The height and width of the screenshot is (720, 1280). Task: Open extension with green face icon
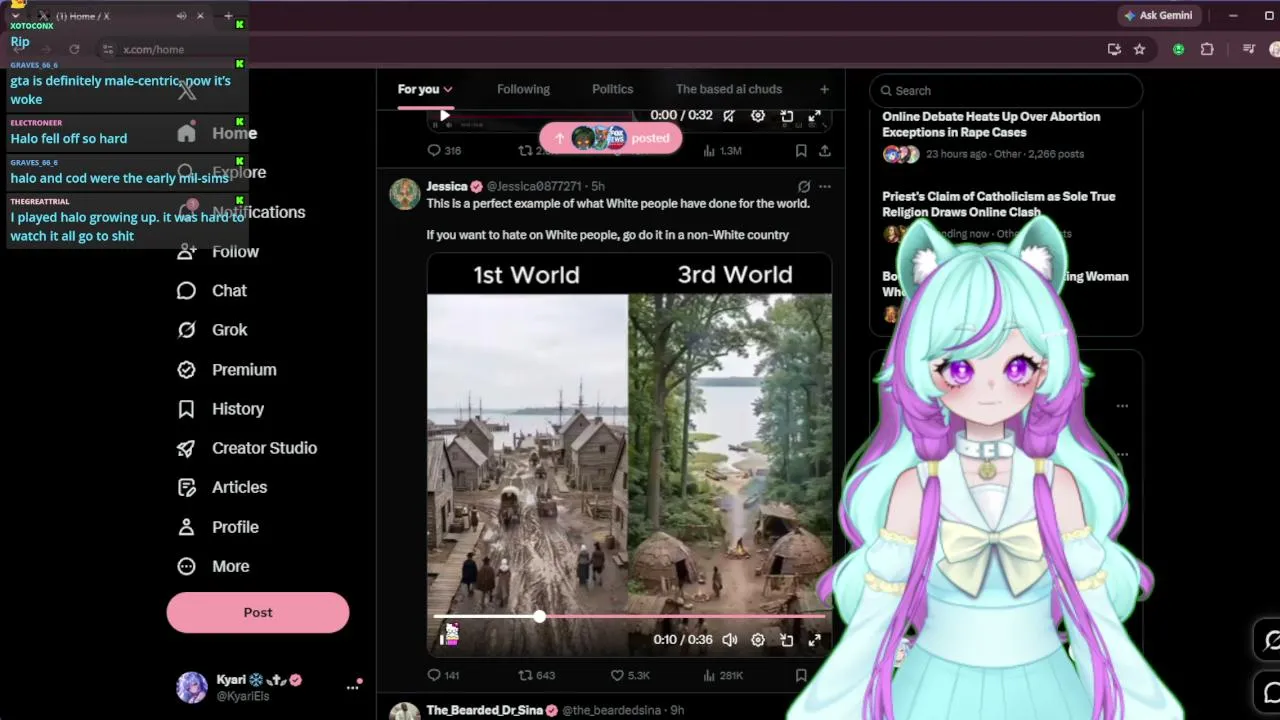(x=1179, y=49)
